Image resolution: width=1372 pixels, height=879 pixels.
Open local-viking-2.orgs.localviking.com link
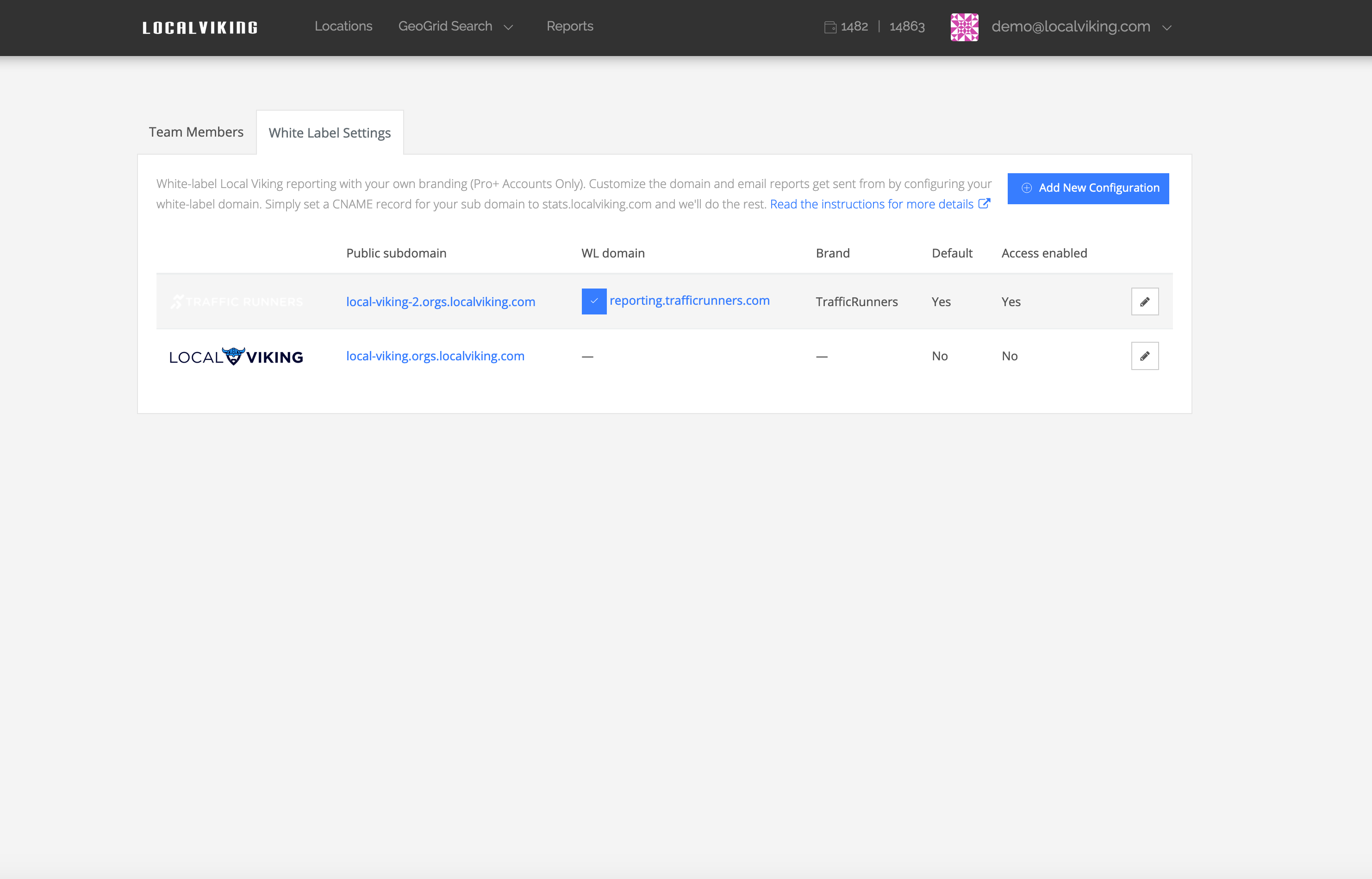(440, 301)
